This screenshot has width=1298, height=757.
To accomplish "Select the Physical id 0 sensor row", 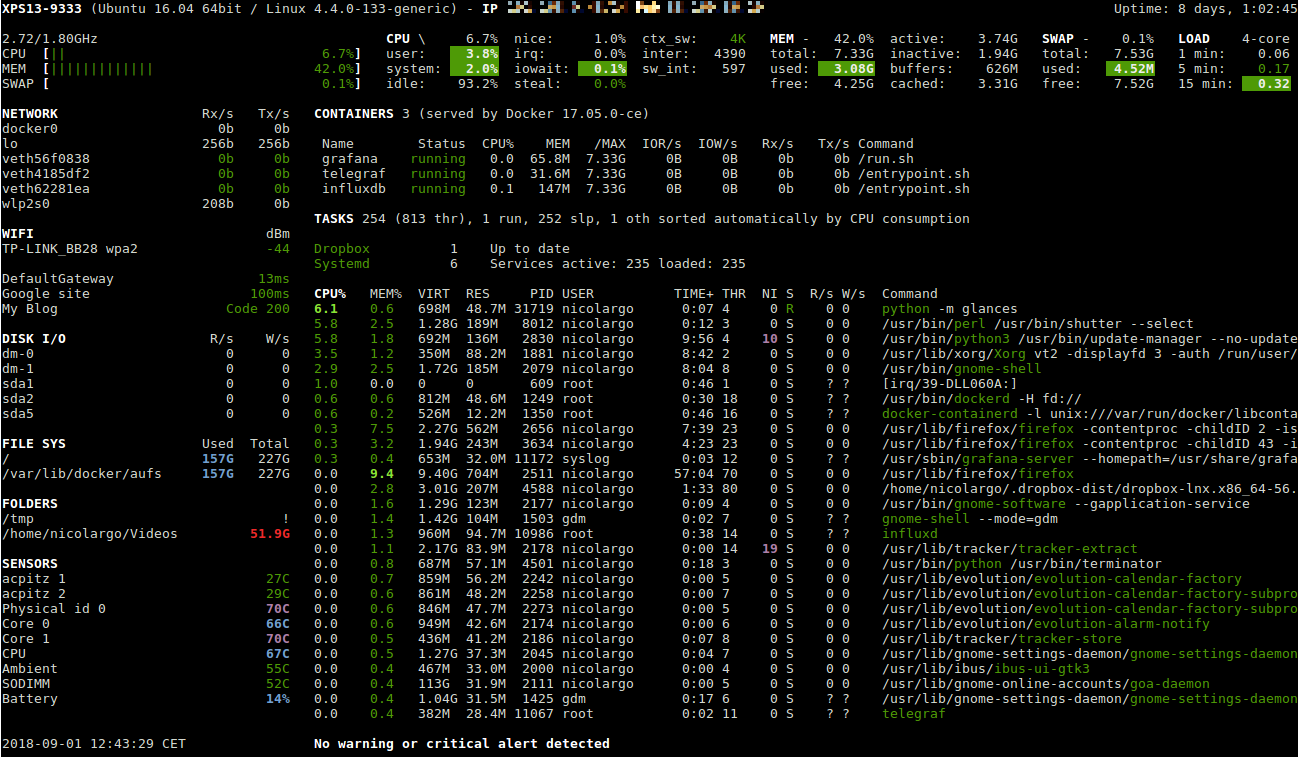I will pyautogui.click(x=146, y=609).
